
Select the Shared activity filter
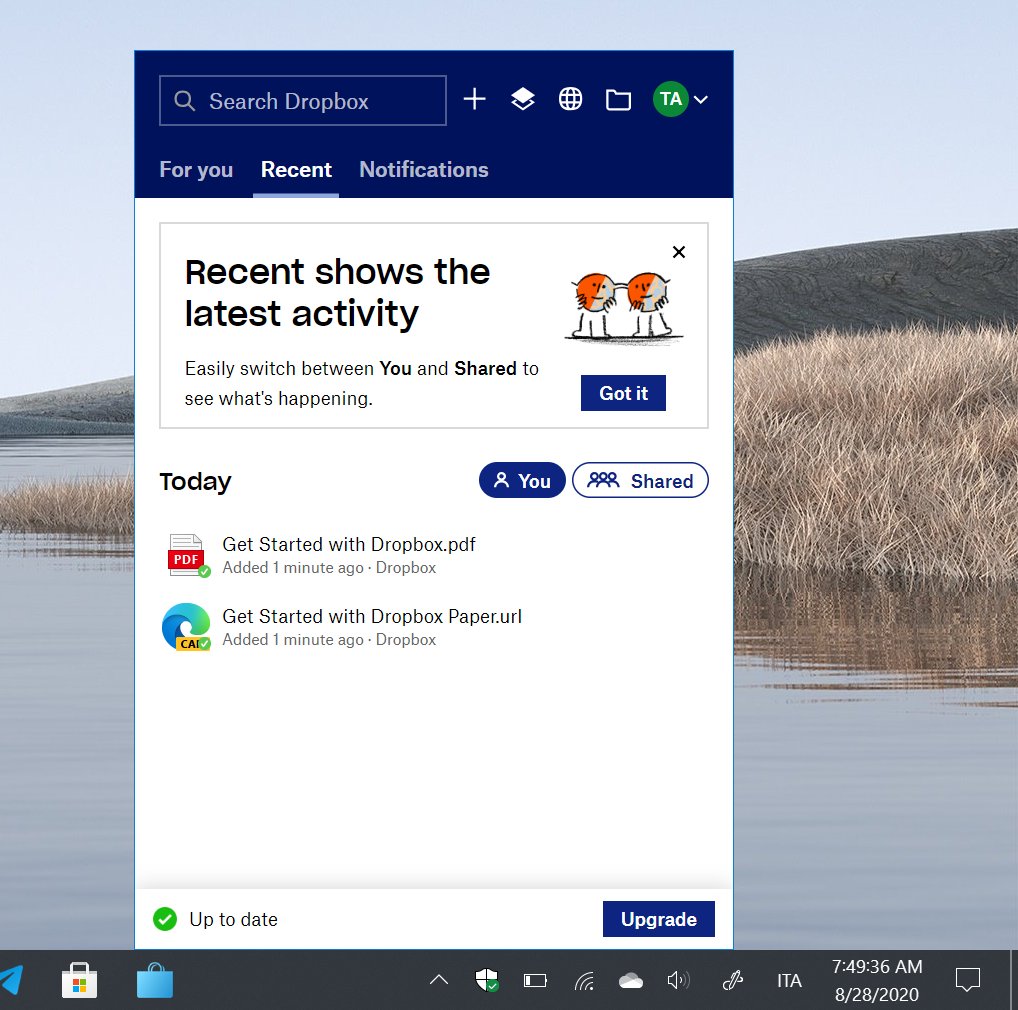tap(640, 480)
